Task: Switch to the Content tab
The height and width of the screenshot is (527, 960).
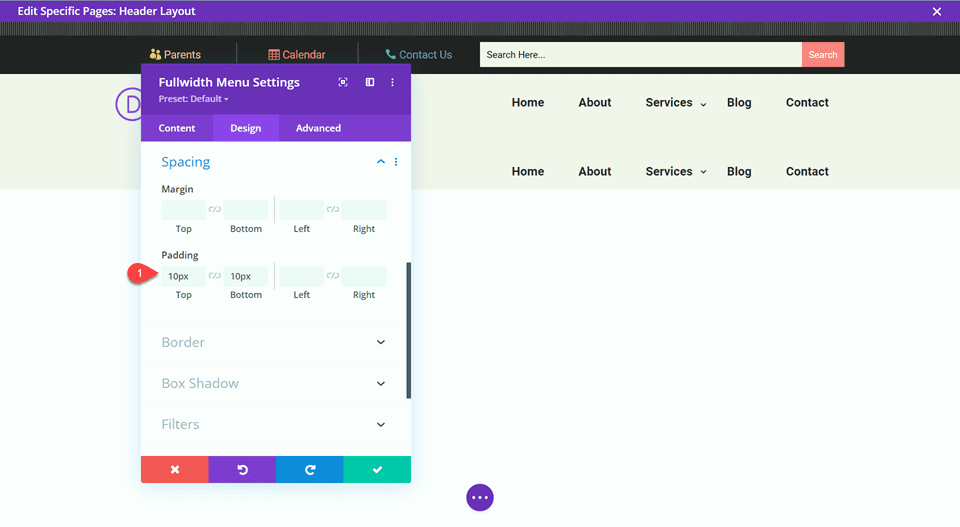Action: click(177, 128)
